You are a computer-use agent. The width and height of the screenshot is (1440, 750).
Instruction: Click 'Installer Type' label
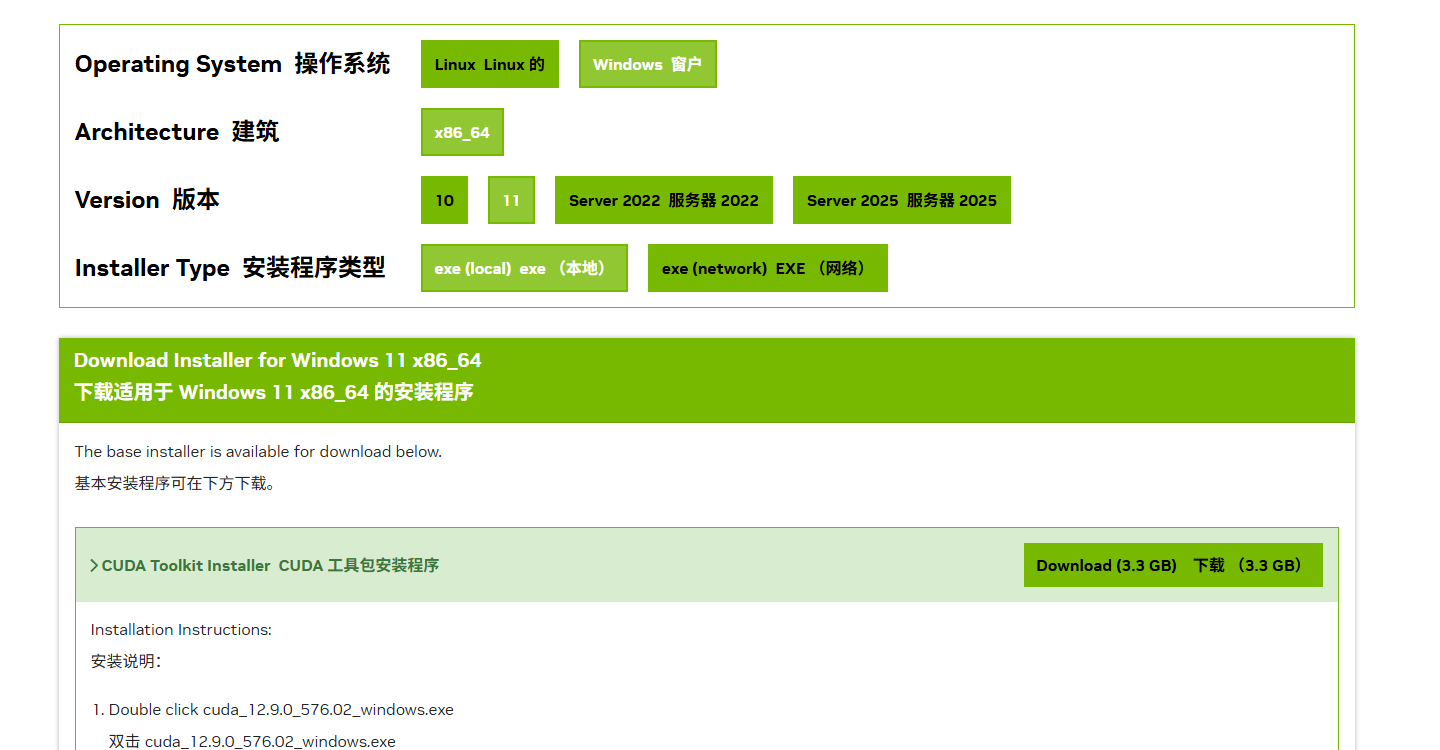click(152, 268)
